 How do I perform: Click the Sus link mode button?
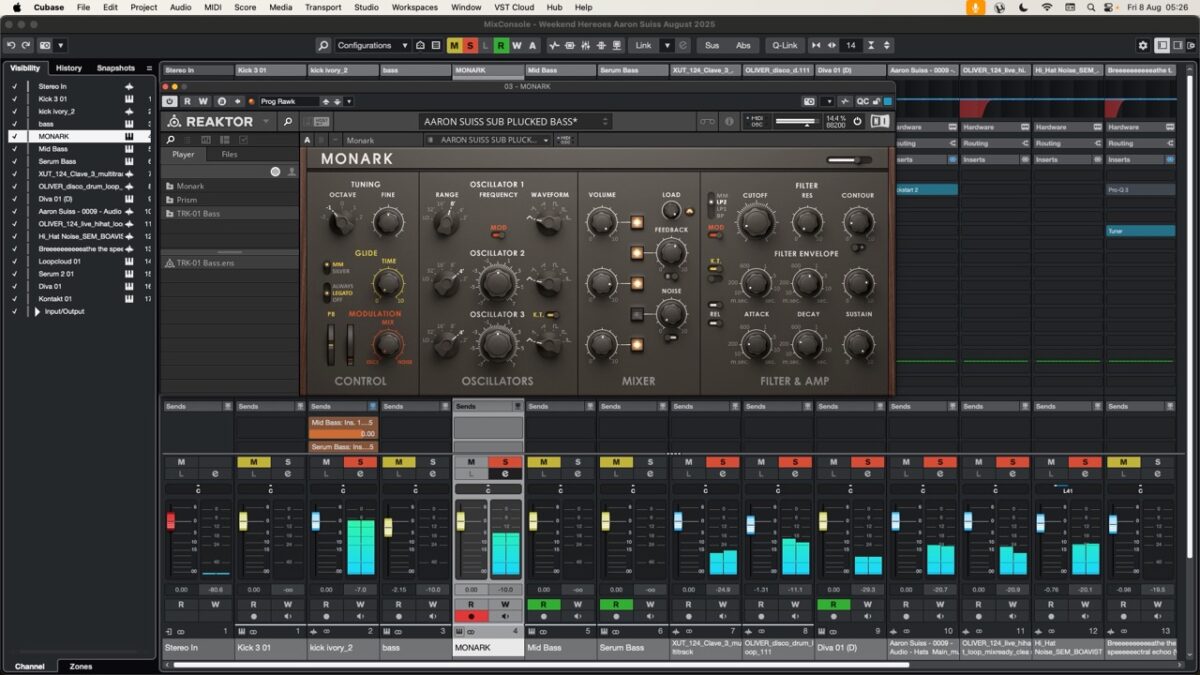tap(712, 45)
